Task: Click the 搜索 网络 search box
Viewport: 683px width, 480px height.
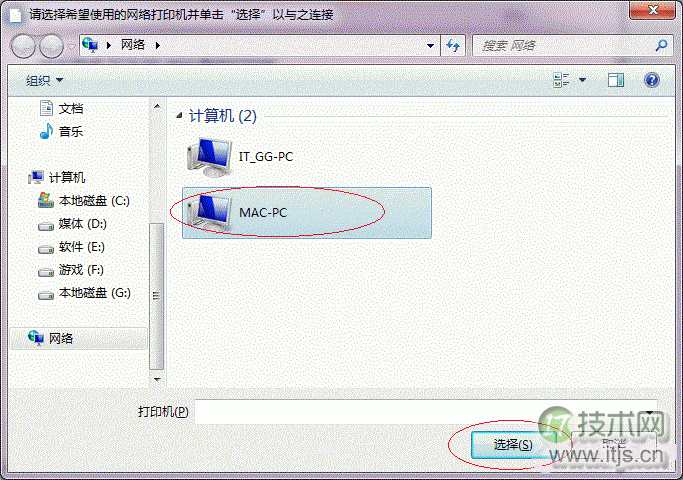Action: point(565,45)
